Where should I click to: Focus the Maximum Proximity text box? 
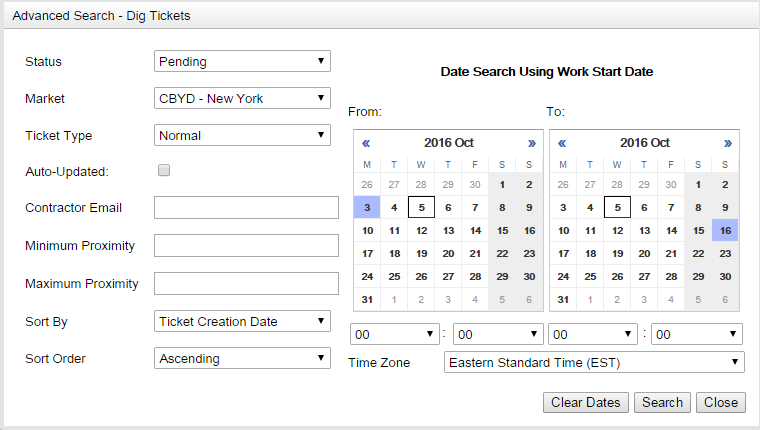pyautogui.click(x=247, y=283)
